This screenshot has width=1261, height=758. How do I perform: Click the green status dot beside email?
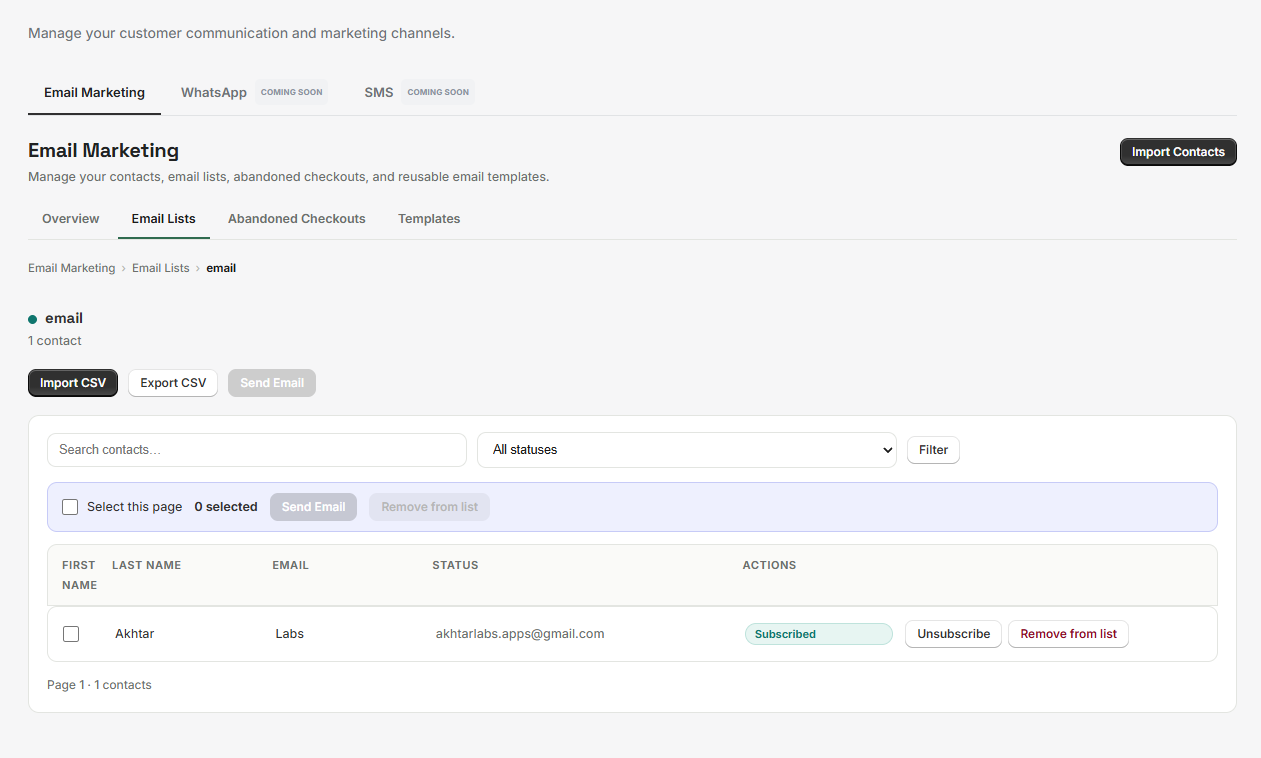33,319
